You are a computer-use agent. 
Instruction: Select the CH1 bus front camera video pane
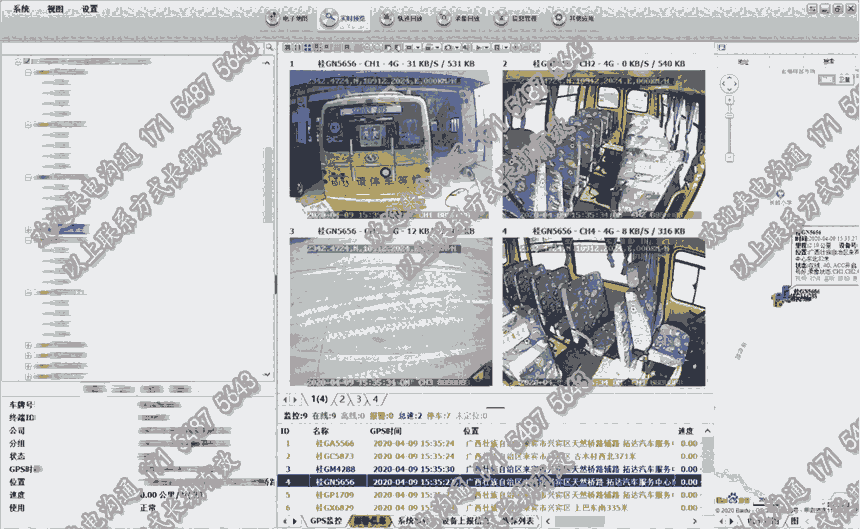click(390, 150)
